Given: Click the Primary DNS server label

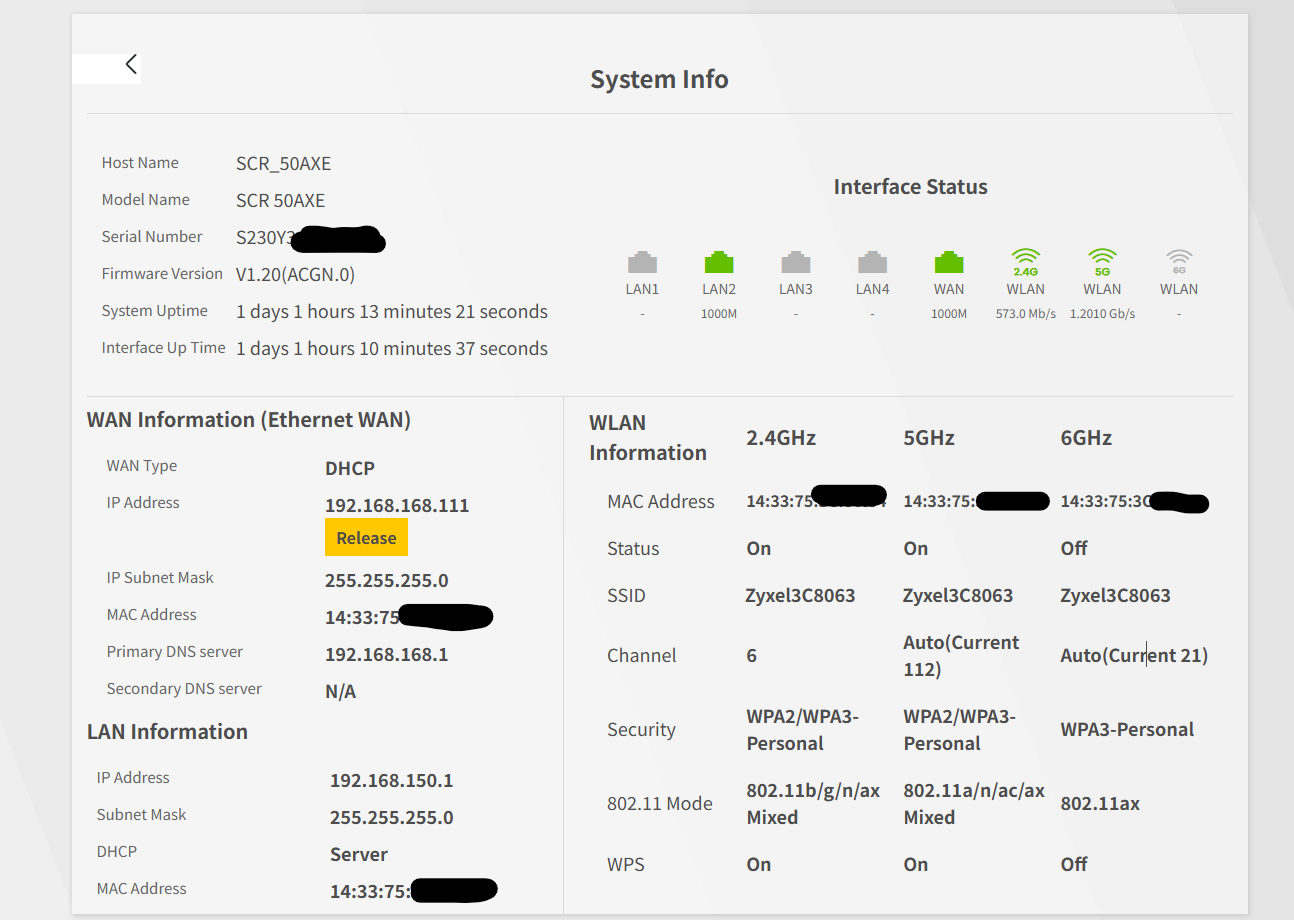Looking at the screenshot, I should tap(175, 652).
